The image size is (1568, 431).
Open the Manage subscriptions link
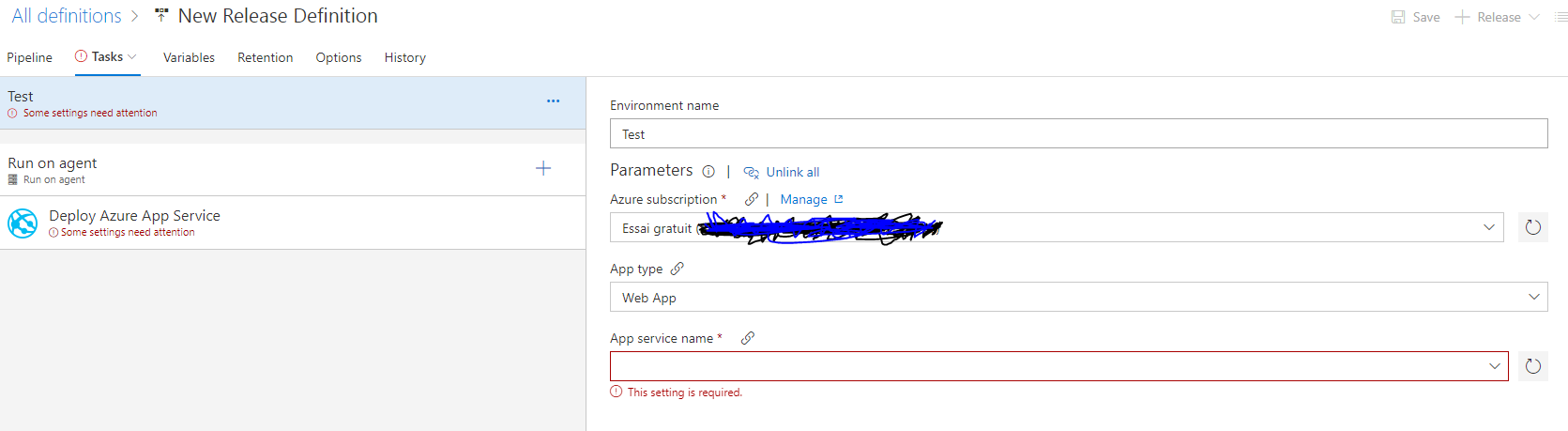[804, 199]
